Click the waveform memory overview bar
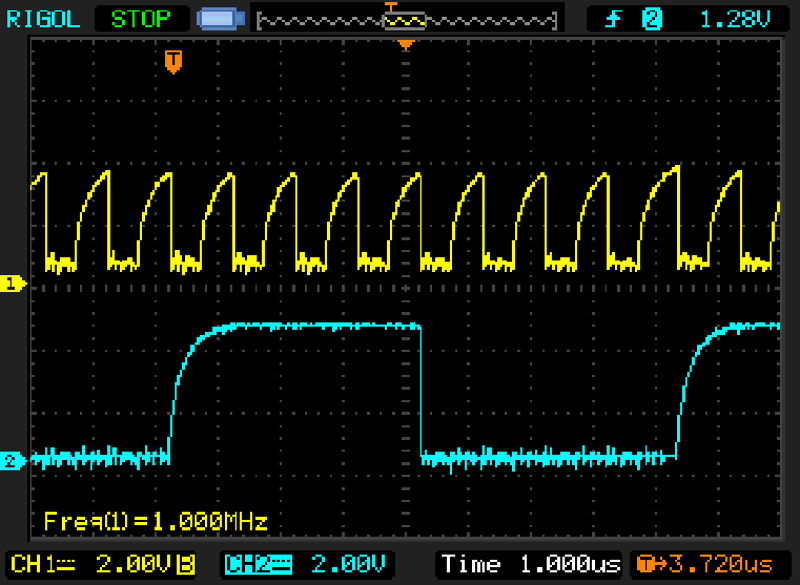The width and height of the screenshot is (800, 585). [405, 19]
